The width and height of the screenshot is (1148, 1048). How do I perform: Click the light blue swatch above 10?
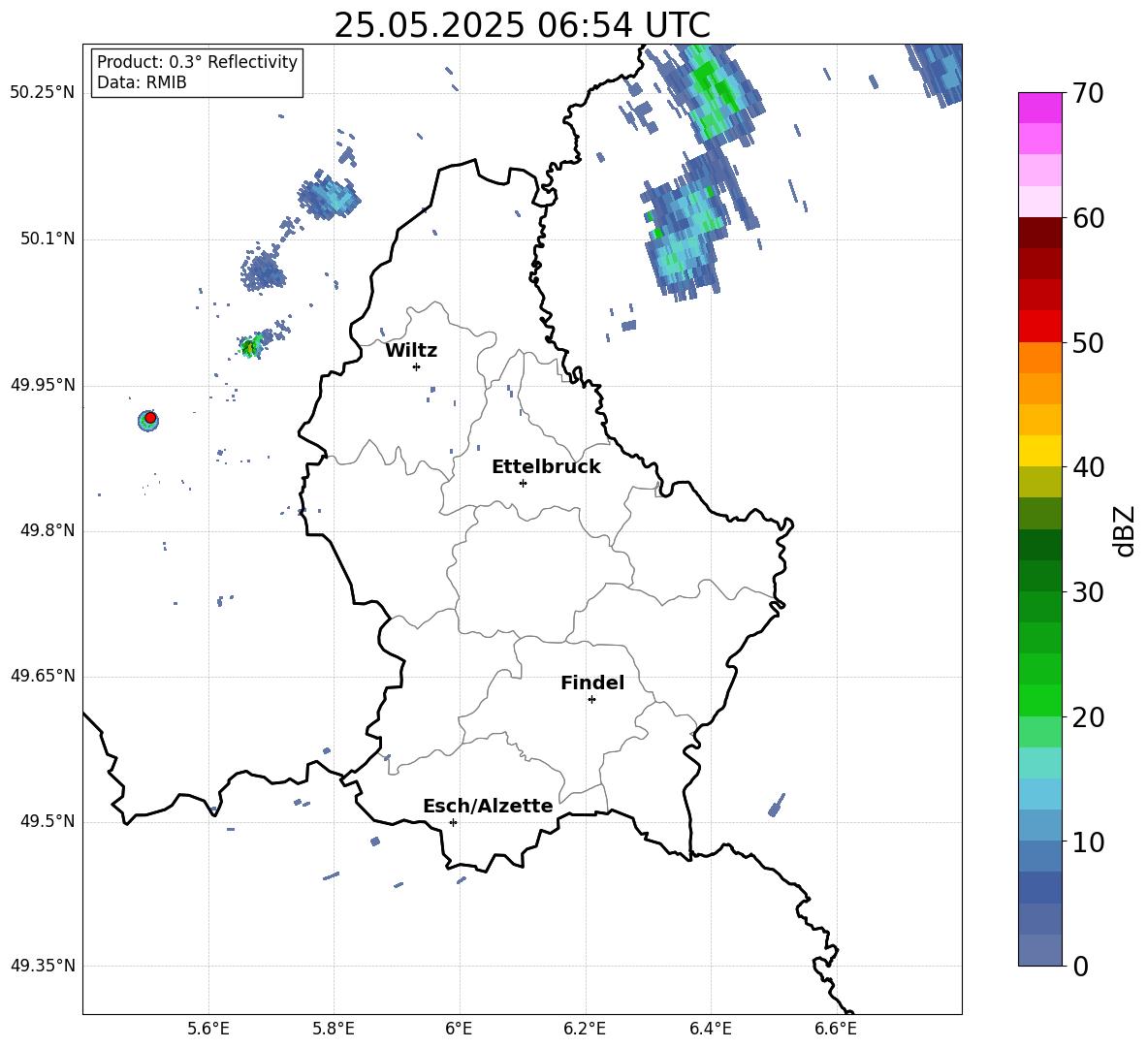click(1039, 825)
